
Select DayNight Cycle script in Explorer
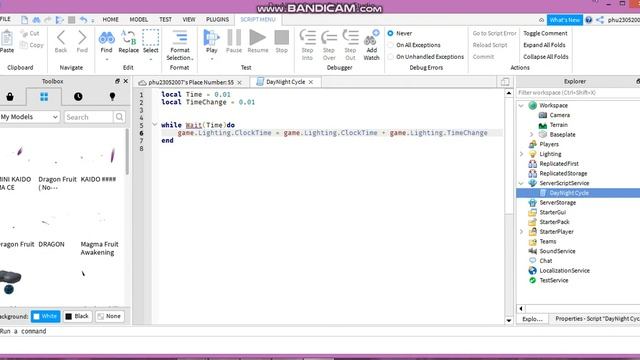569,193
